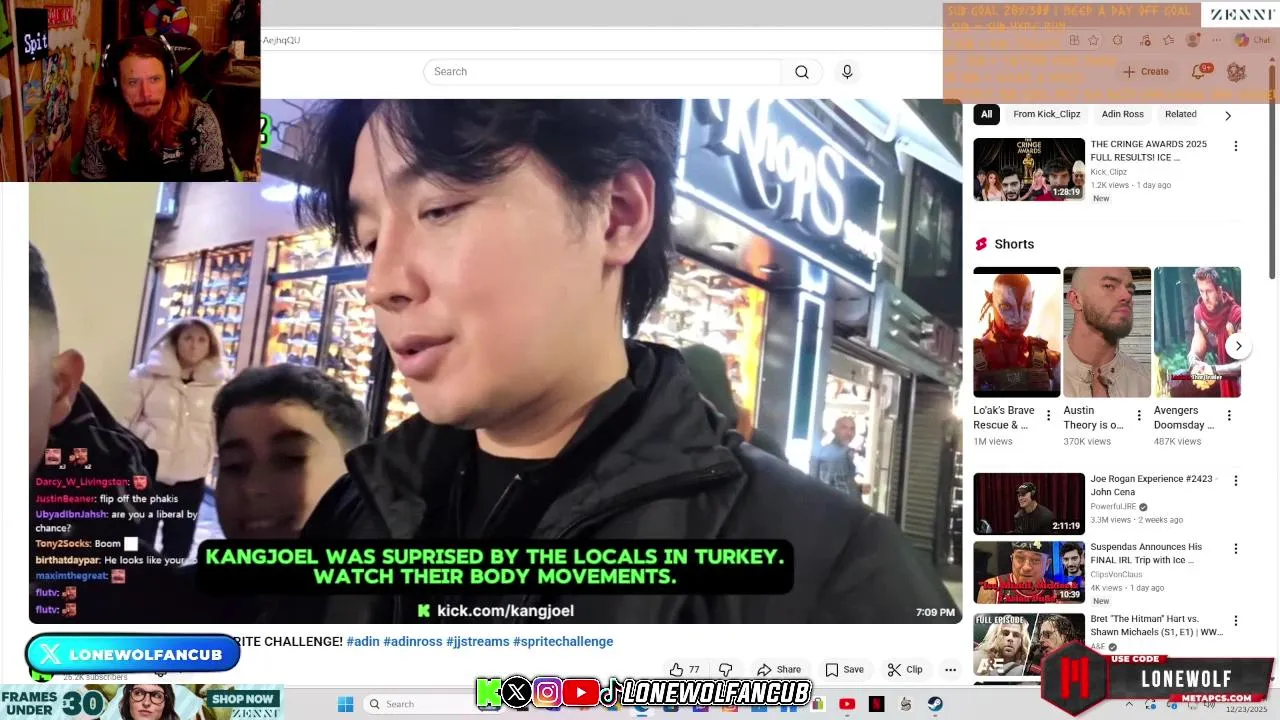The width and height of the screenshot is (1280, 720).
Task: Open browser settings and more ellipsis
Action: (x=1216, y=40)
